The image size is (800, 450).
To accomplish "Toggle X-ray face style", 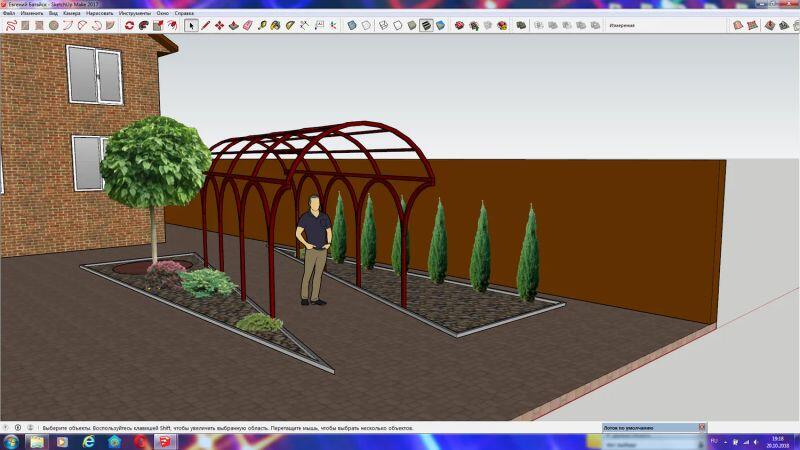I will [x=352, y=25].
